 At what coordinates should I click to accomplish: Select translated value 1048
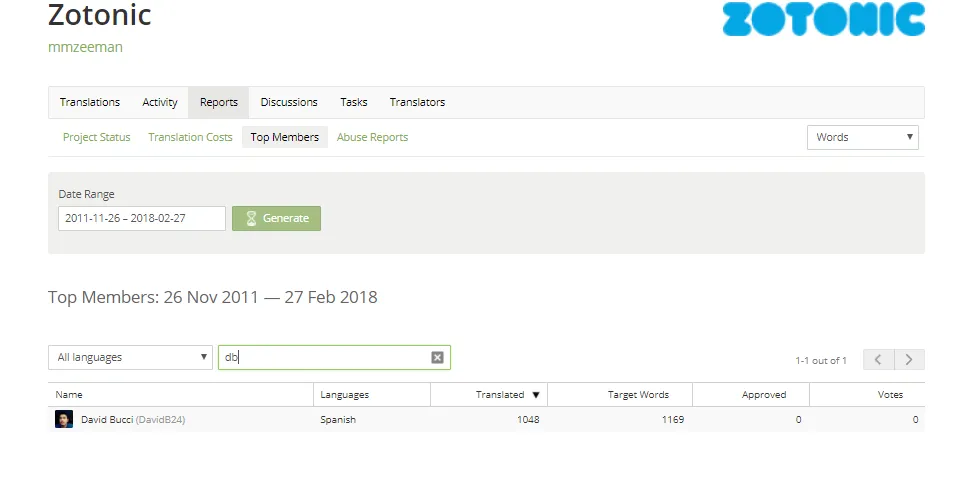click(528, 419)
